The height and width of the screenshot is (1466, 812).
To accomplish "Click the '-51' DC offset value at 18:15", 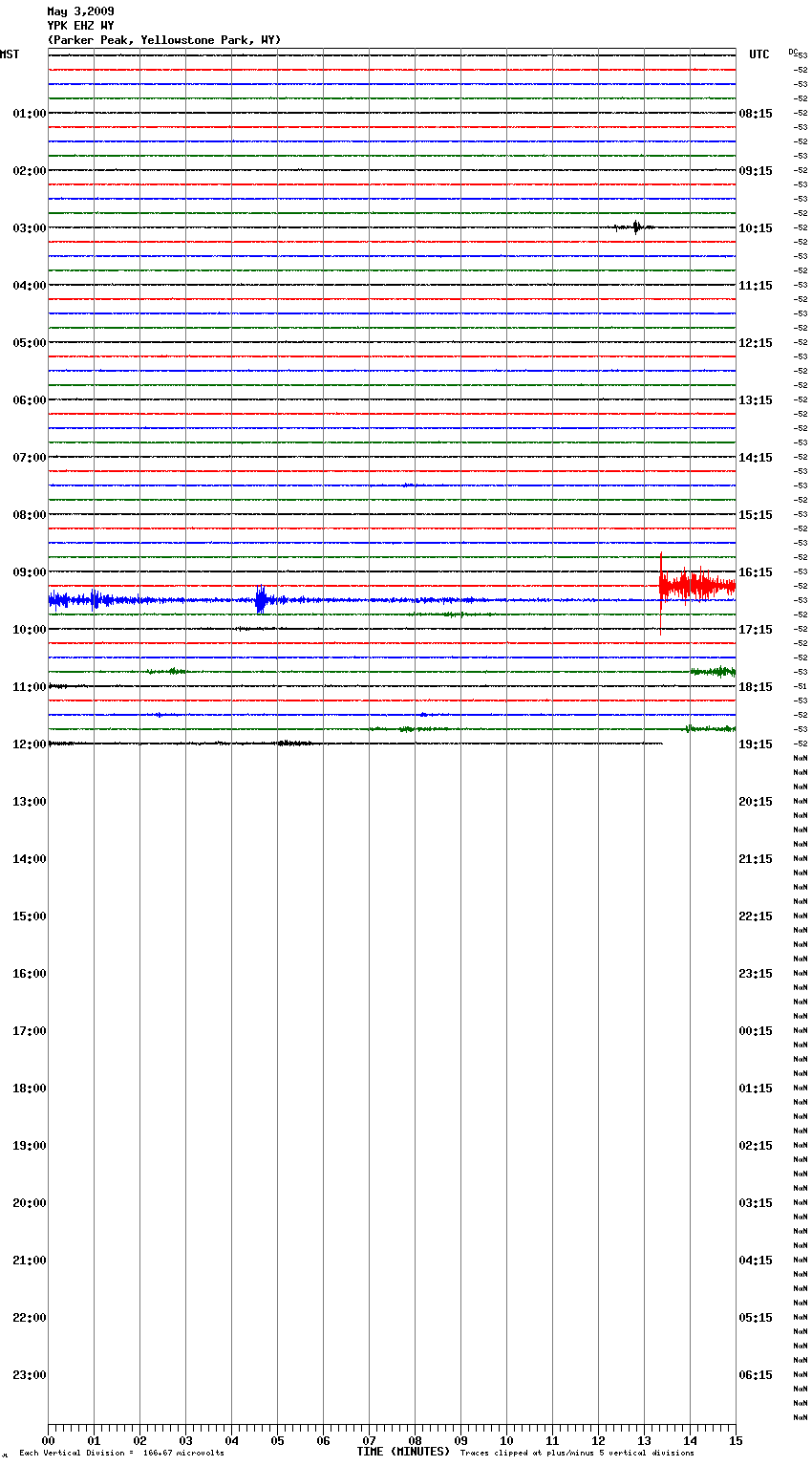I will (801, 686).
